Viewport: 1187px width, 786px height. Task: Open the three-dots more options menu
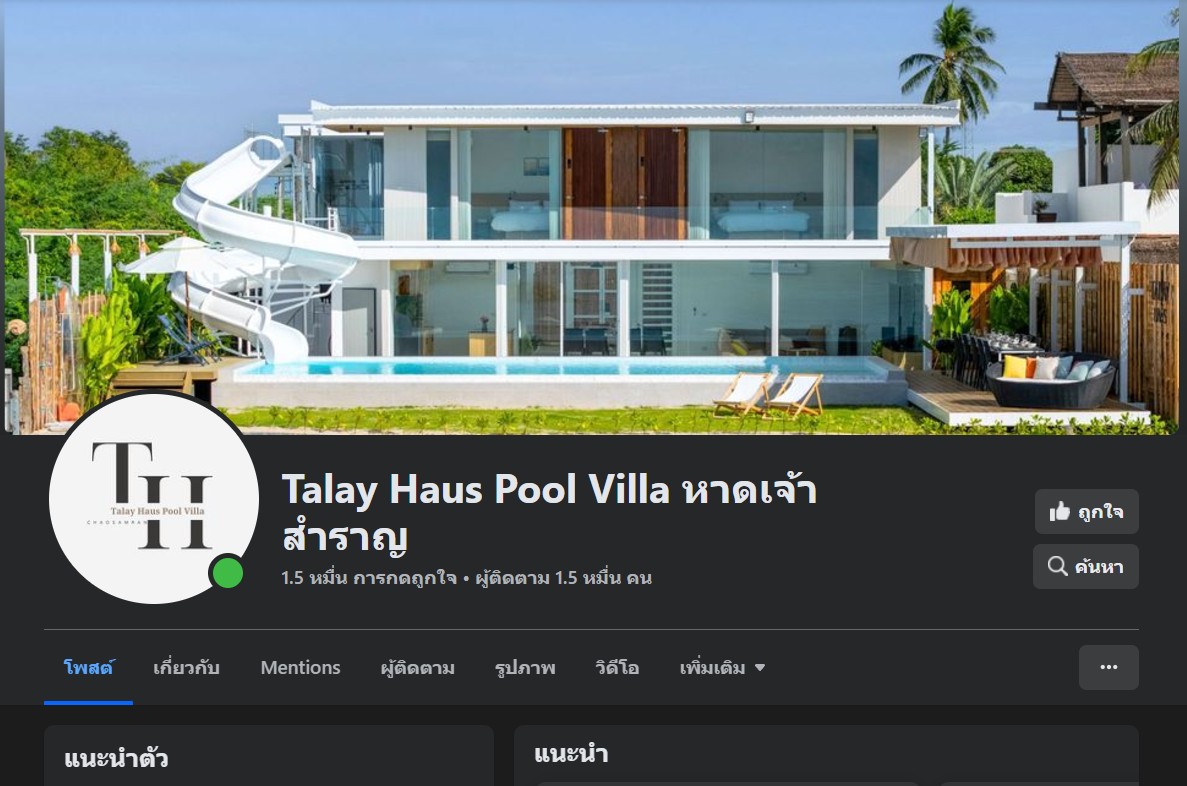tap(1108, 667)
